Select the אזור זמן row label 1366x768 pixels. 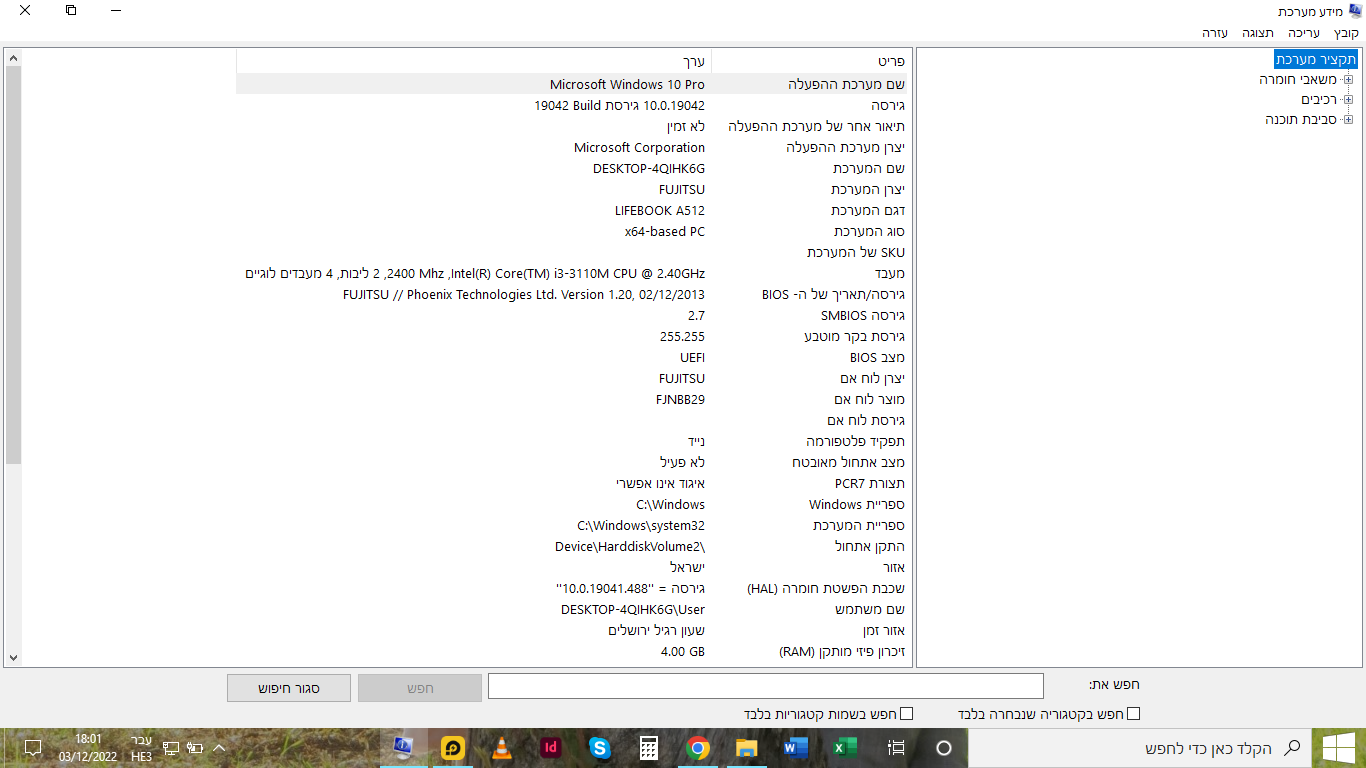tap(884, 630)
